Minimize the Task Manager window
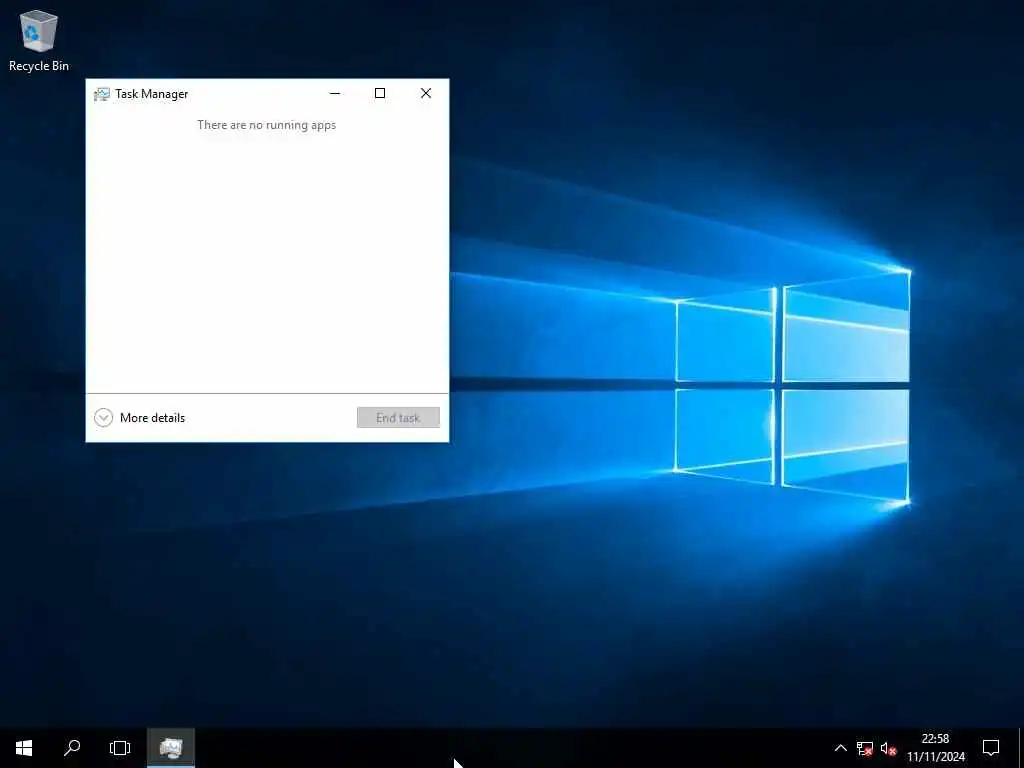1024x768 pixels. coord(335,93)
